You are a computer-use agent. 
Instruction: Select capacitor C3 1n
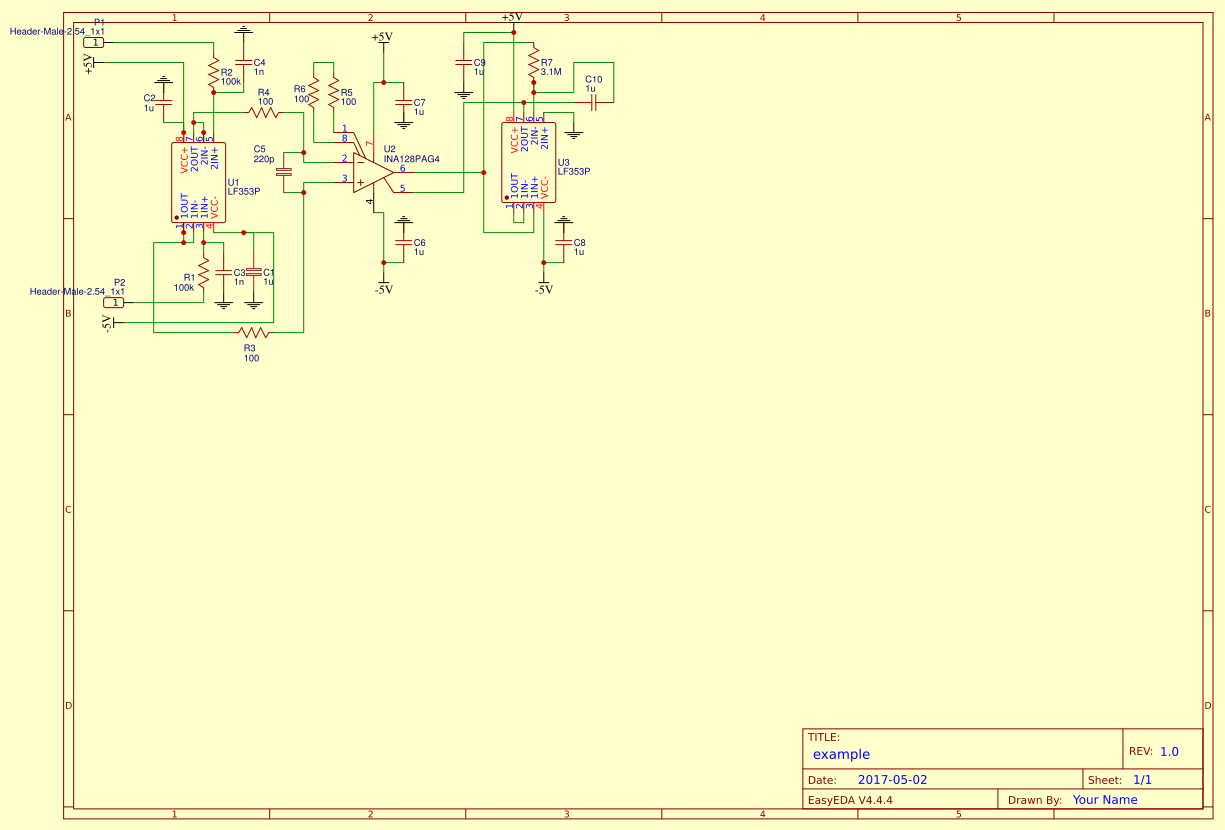(x=223, y=272)
